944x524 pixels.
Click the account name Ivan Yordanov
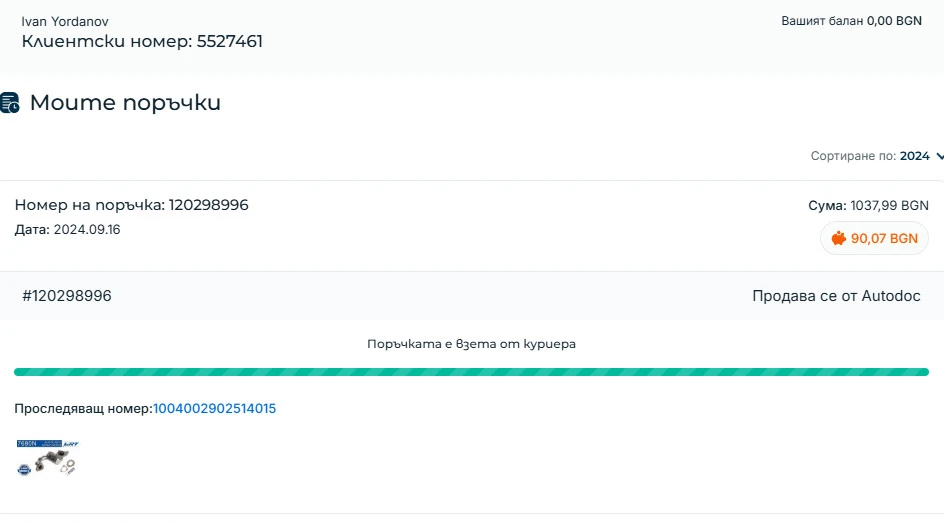(65, 21)
